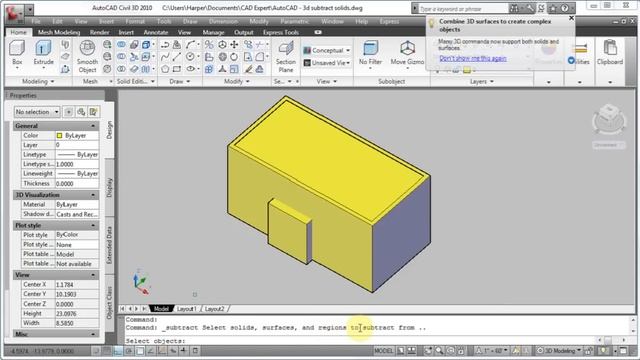This screenshot has height=360, width=640.
Task: Collapse the General properties section
Action: (93, 126)
